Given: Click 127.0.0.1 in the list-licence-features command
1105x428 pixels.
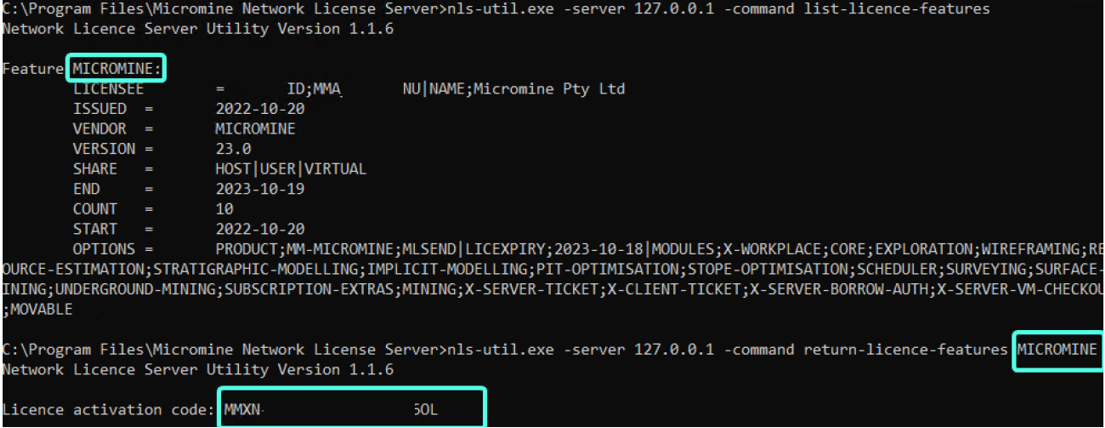Looking at the screenshot, I should tap(675, 10).
